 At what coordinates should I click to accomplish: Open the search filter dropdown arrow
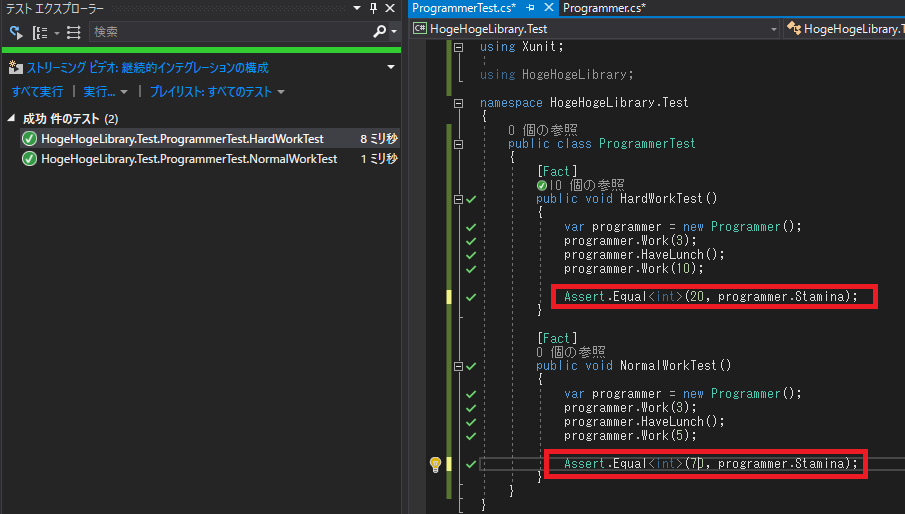pos(394,32)
